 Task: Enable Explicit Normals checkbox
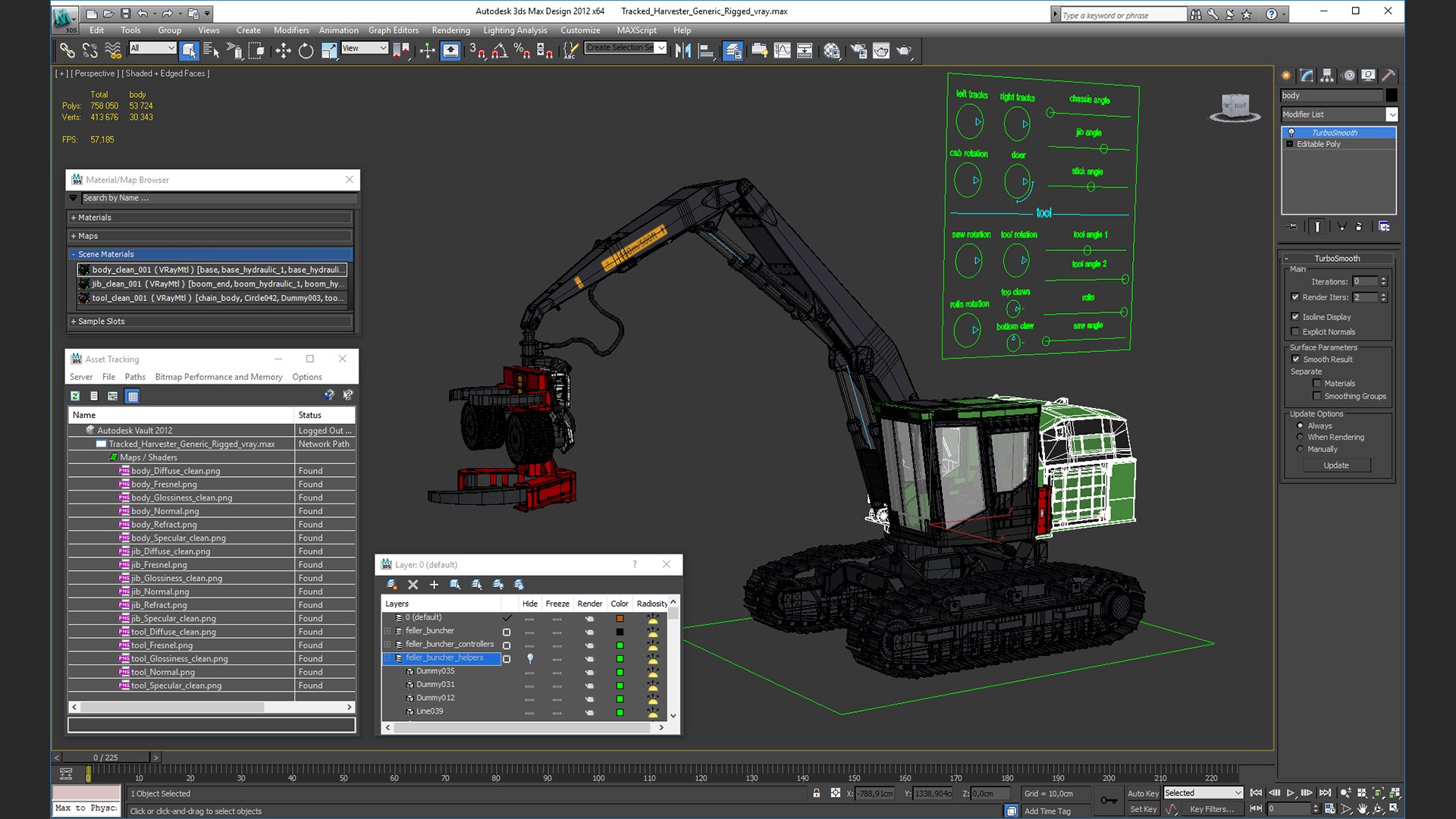[1295, 331]
